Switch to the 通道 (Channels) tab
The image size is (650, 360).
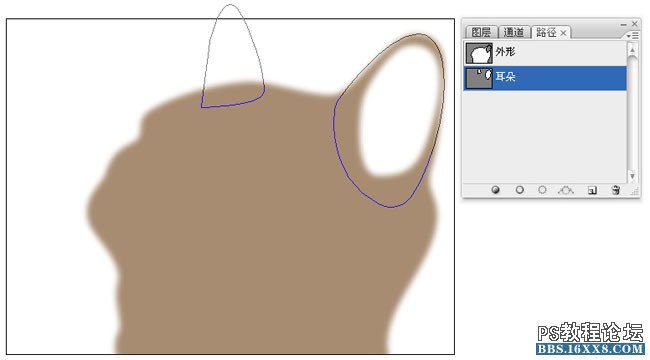coord(514,32)
